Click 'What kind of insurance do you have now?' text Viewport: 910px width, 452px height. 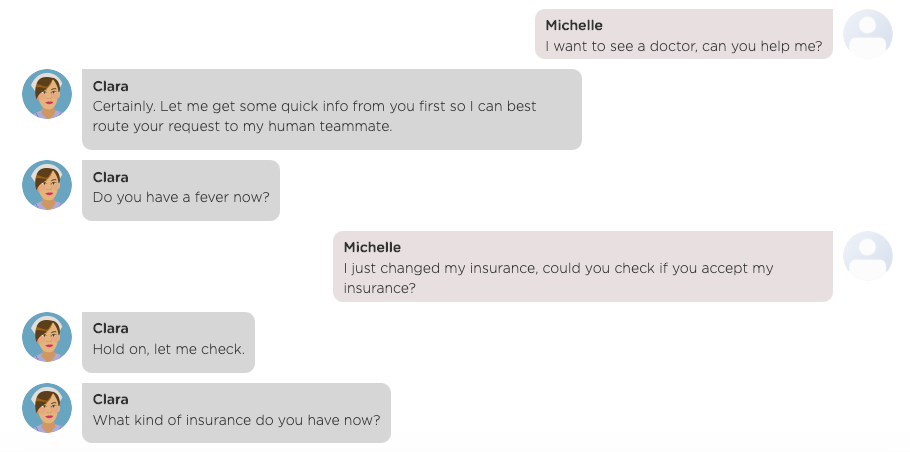(237, 420)
